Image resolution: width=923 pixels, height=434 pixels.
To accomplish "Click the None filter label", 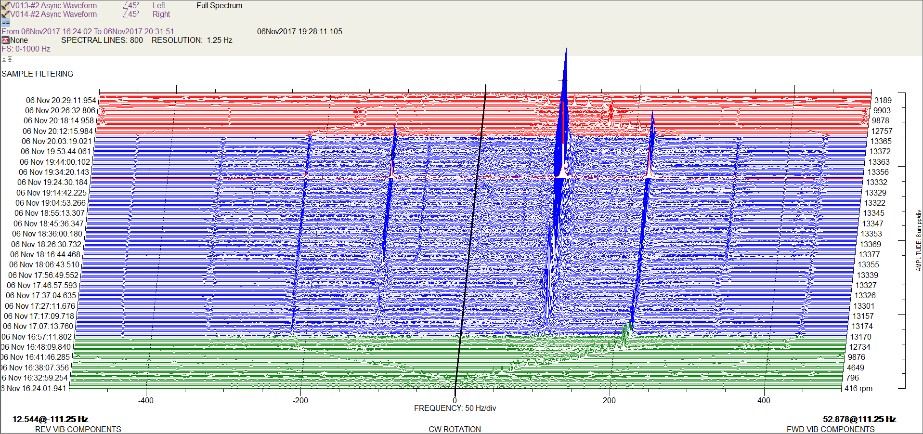I will tap(18, 40).
